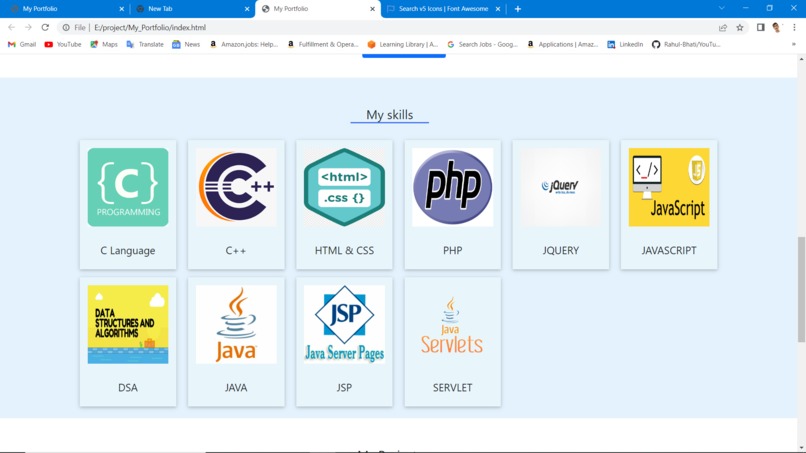Open the Amazon.jobs Help bookmark
Image resolution: width=806 pixels, height=453 pixels.
244,44
